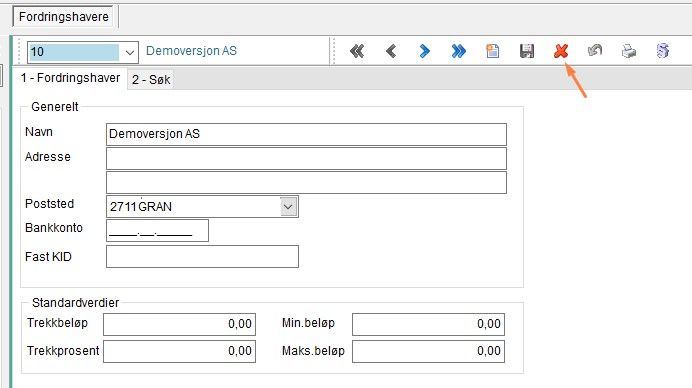The height and width of the screenshot is (388, 692).
Task: Open the Fordringshavere window tab
Action: coord(64,17)
